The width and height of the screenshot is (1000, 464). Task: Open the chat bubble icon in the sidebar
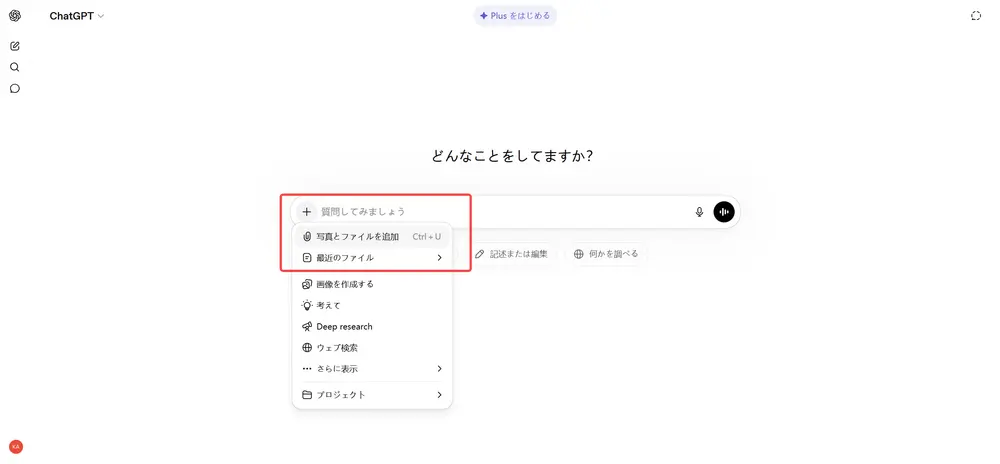(15, 89)
